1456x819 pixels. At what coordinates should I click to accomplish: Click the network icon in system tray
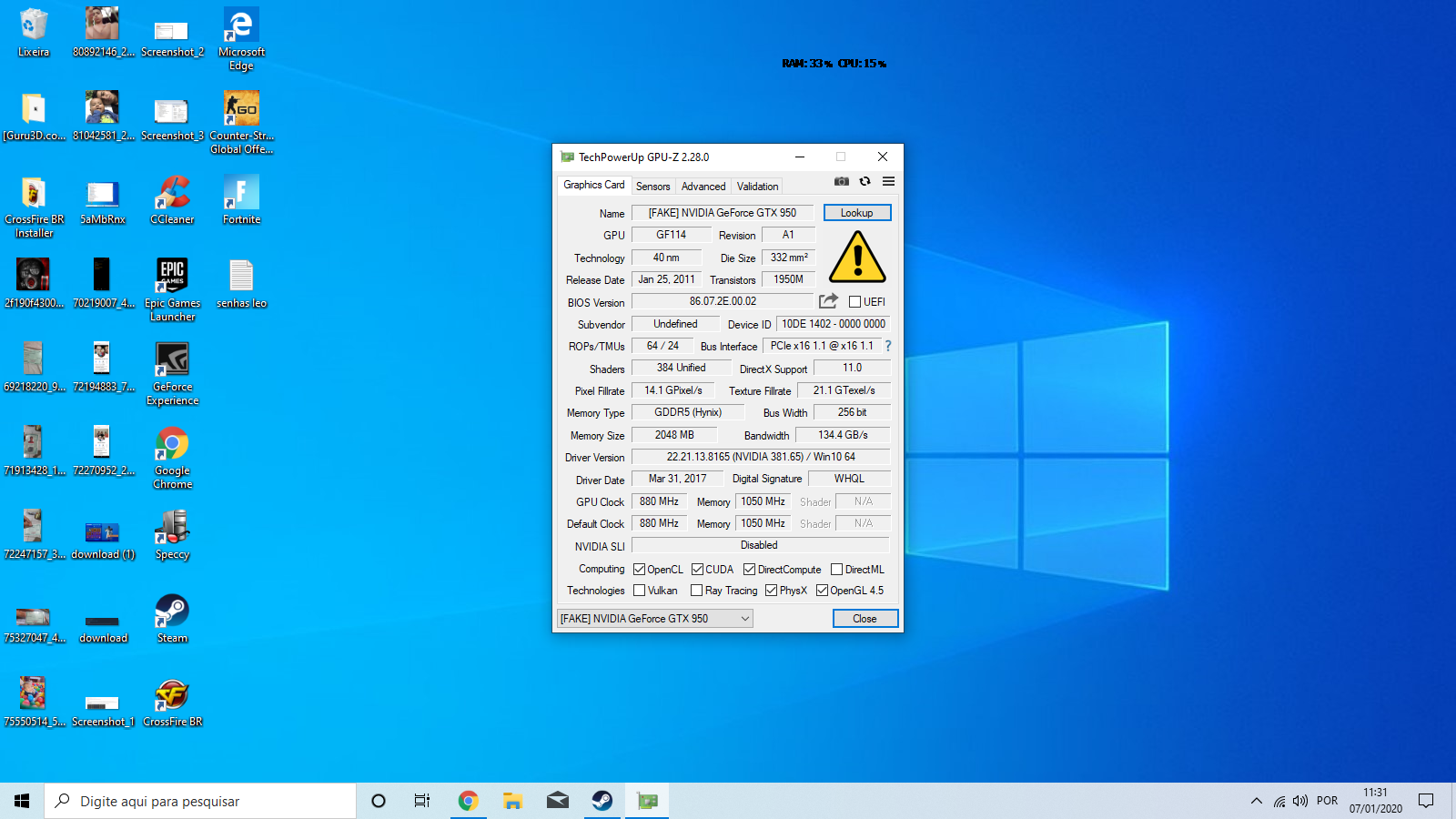1279,801
